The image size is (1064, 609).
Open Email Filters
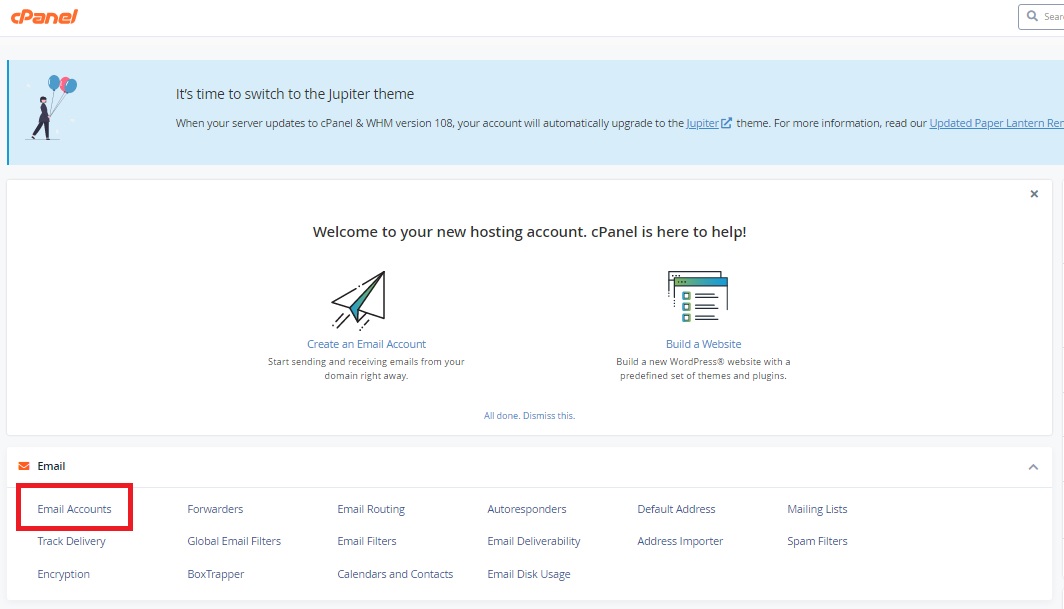coord(366,541)
